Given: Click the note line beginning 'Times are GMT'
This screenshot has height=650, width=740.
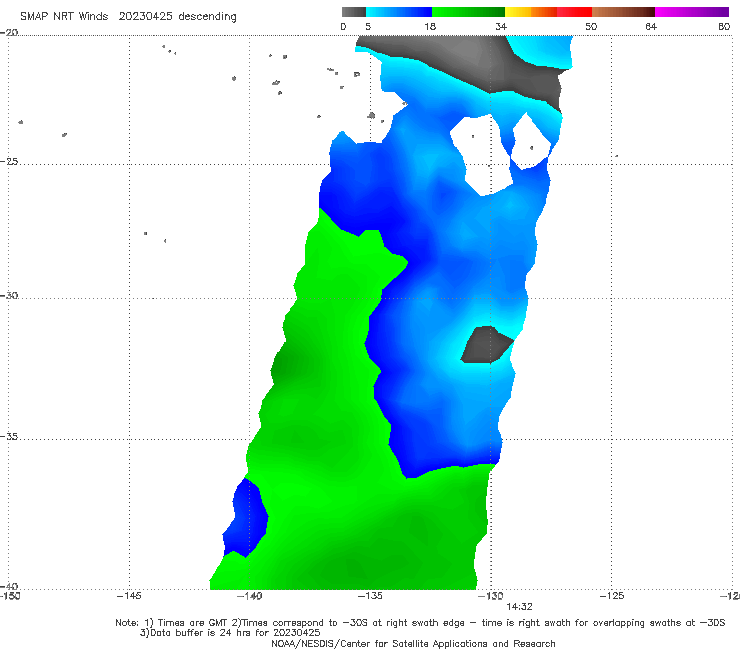Looking at the screenshot, I should click(420, 623).
